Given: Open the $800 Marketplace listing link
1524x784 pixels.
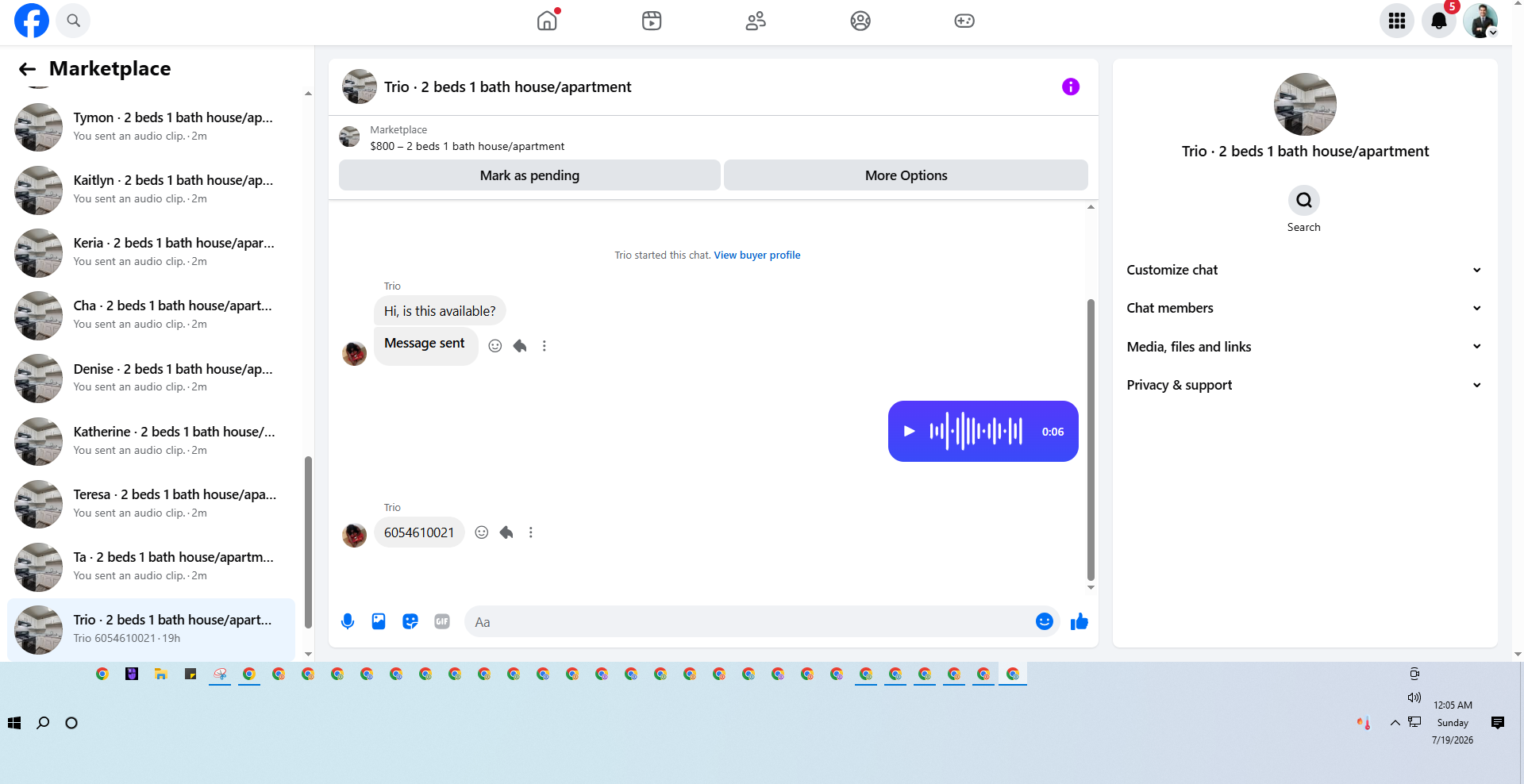Looking at the screenshot, I should pyautogui.click(x=467, y=146).
